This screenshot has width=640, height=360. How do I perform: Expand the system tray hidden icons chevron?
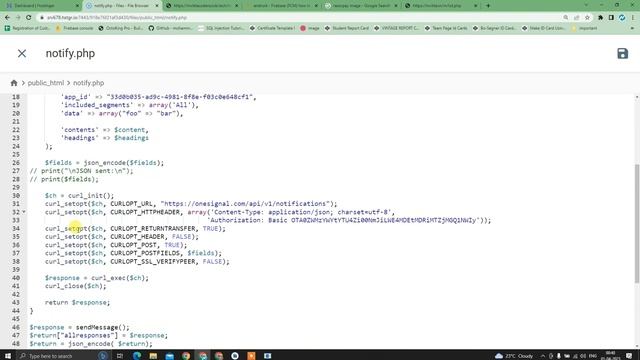click(542, 356)
